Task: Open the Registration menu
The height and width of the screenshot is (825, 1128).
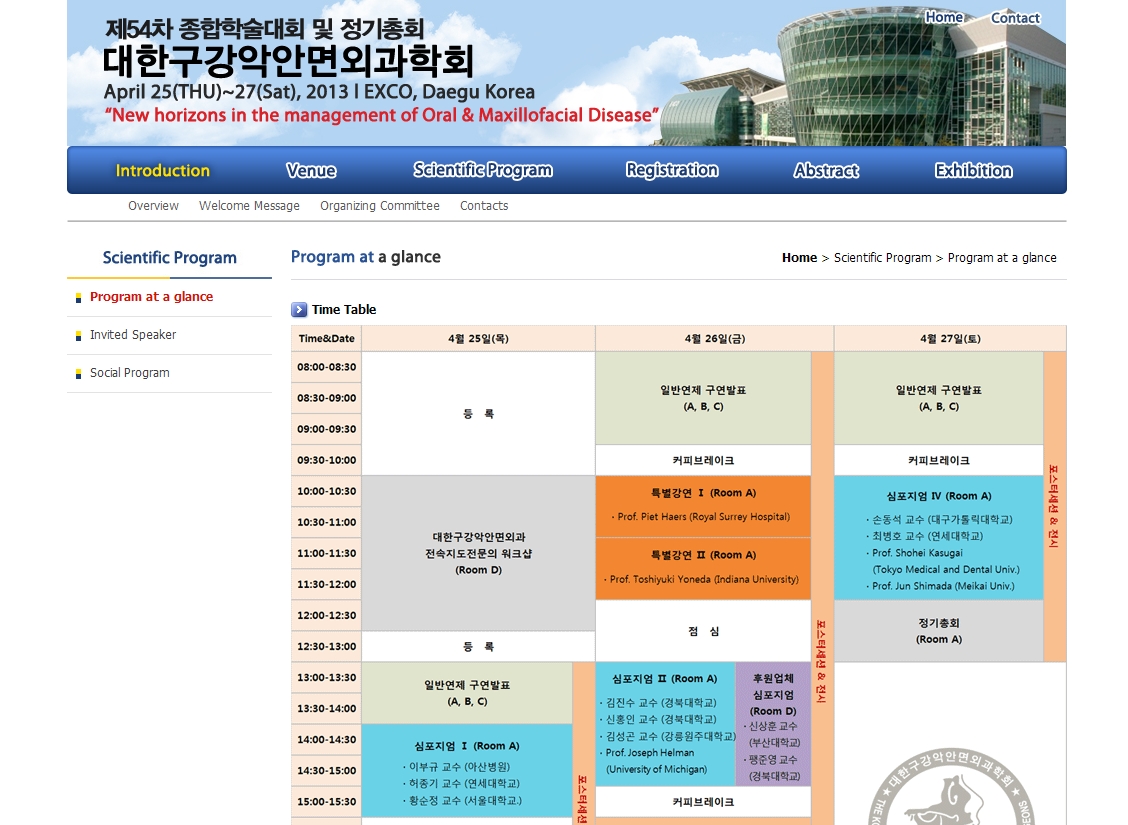Action: point(672,170)
